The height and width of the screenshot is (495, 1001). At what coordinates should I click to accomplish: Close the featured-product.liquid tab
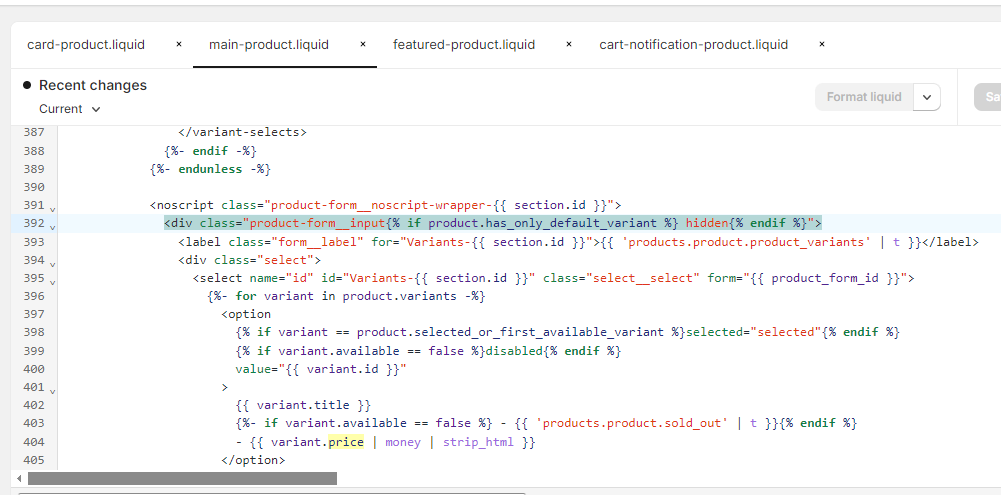[x=568, y=44]
